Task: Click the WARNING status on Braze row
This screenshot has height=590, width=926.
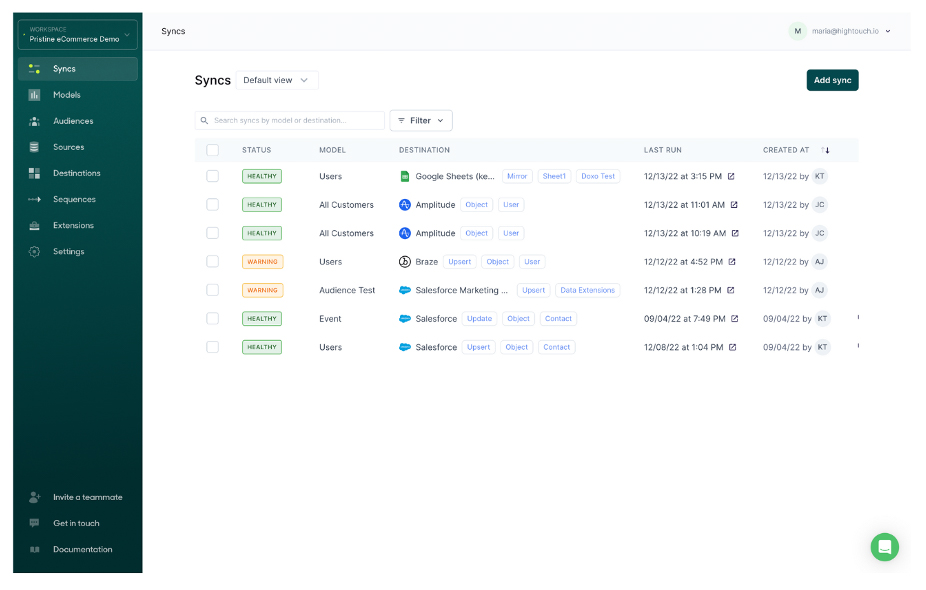Action: (x=262, y=261)
